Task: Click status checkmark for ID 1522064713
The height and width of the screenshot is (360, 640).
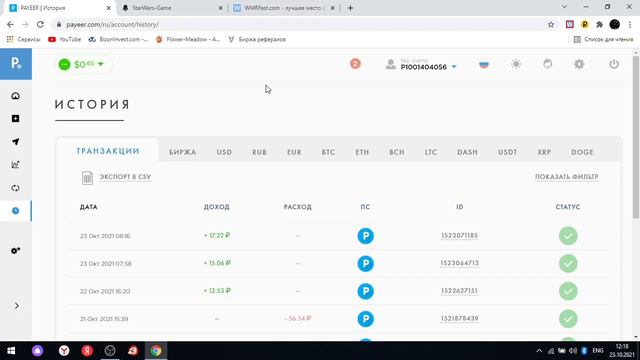Action: click(568, 264)
